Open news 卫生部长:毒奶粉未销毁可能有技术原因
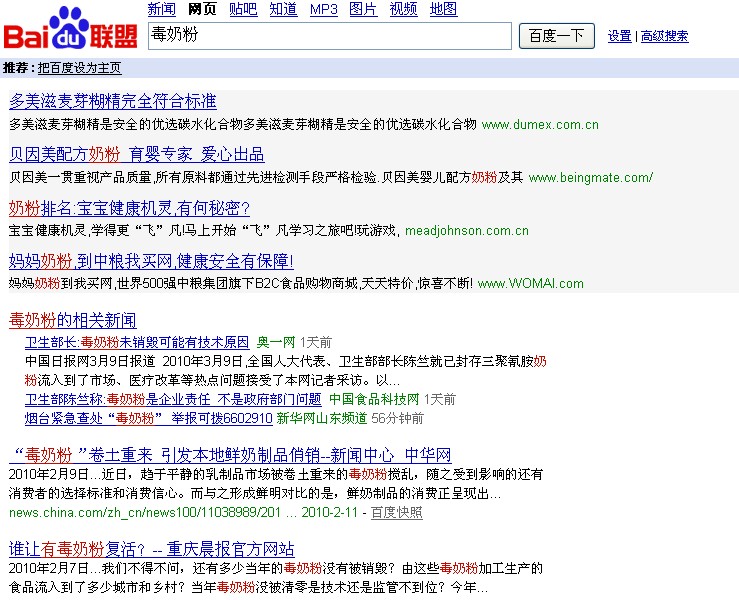 [137, 342]
